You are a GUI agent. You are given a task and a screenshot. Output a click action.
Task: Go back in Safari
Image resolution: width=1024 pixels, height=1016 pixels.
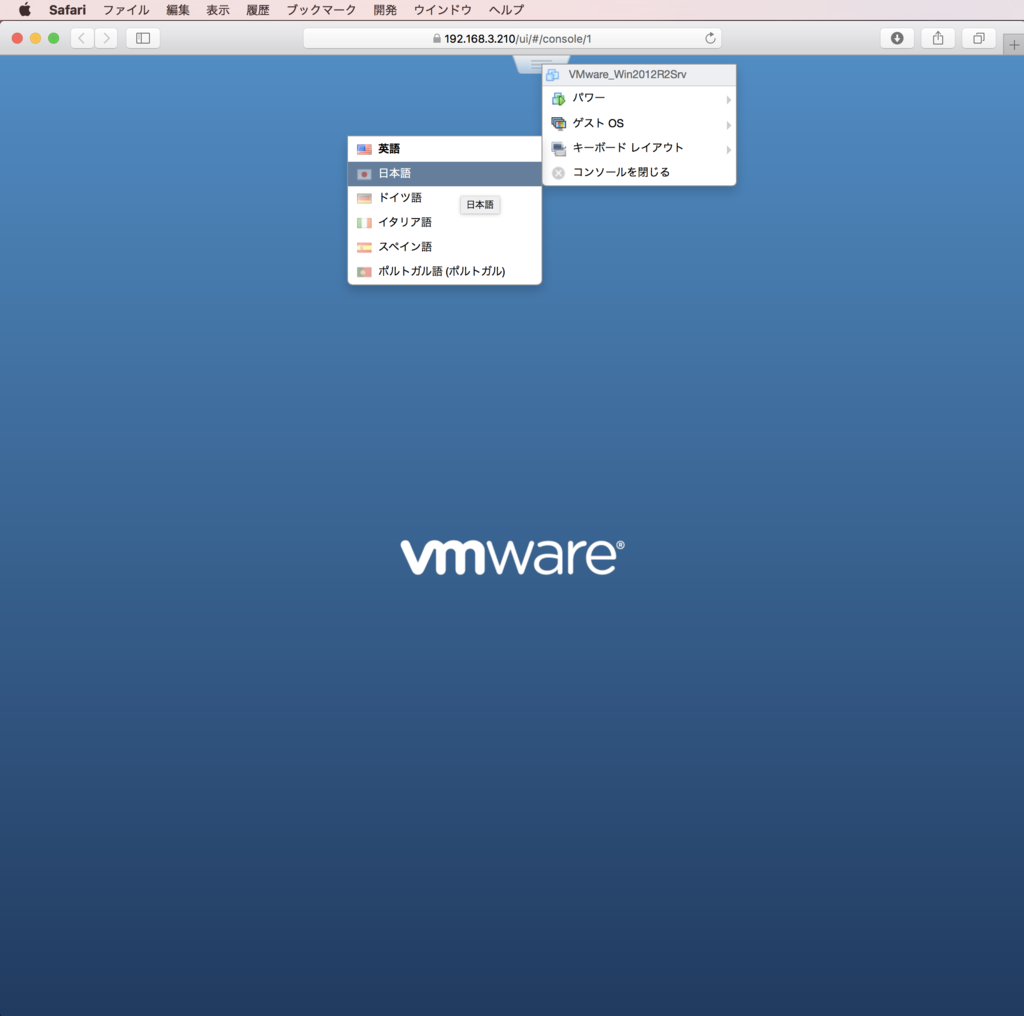(82, 39)
